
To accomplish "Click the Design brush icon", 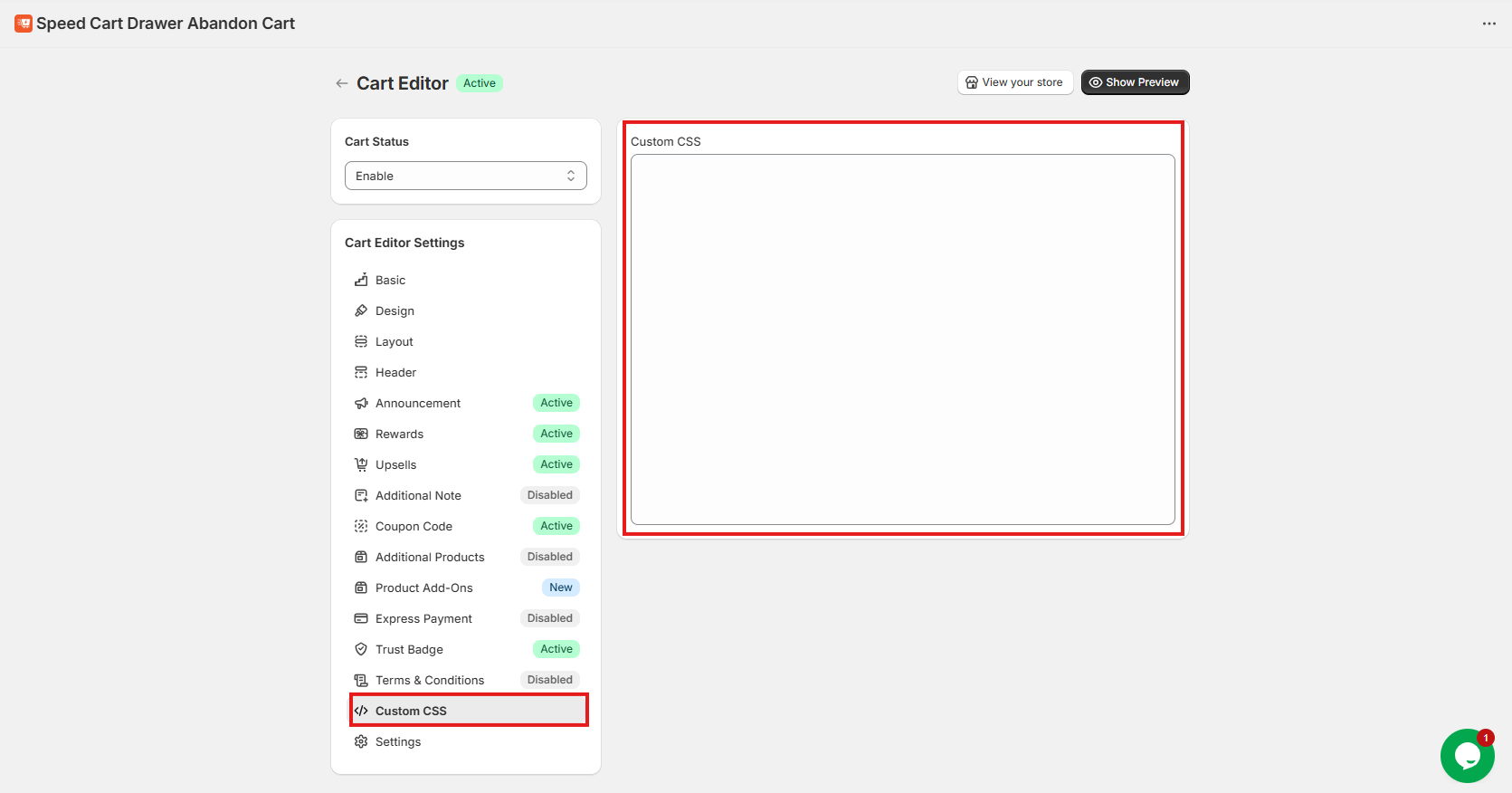I will [x=361, y=311].
